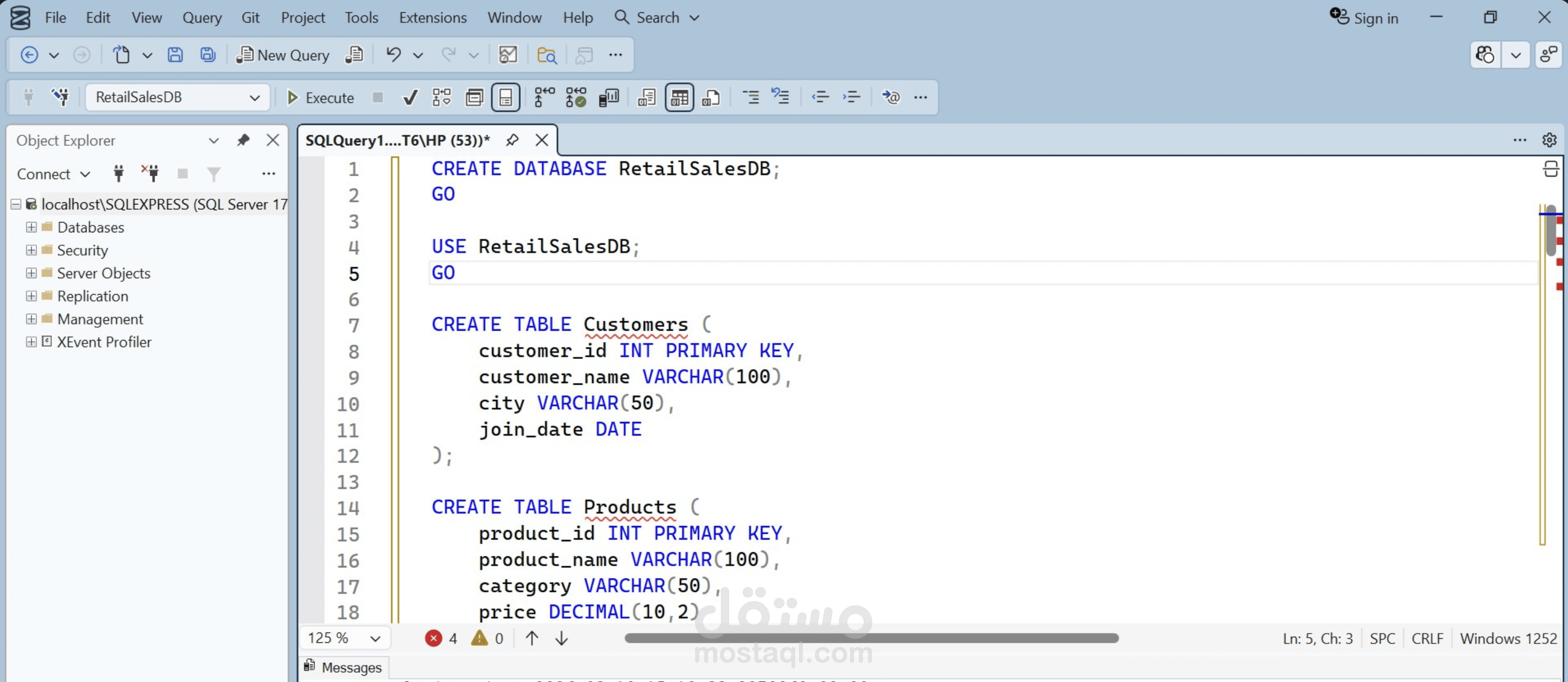Screen dimensions: 1568x682
Task: Toggle pin on Object Explorer panel
Action: tap(243, 141)
